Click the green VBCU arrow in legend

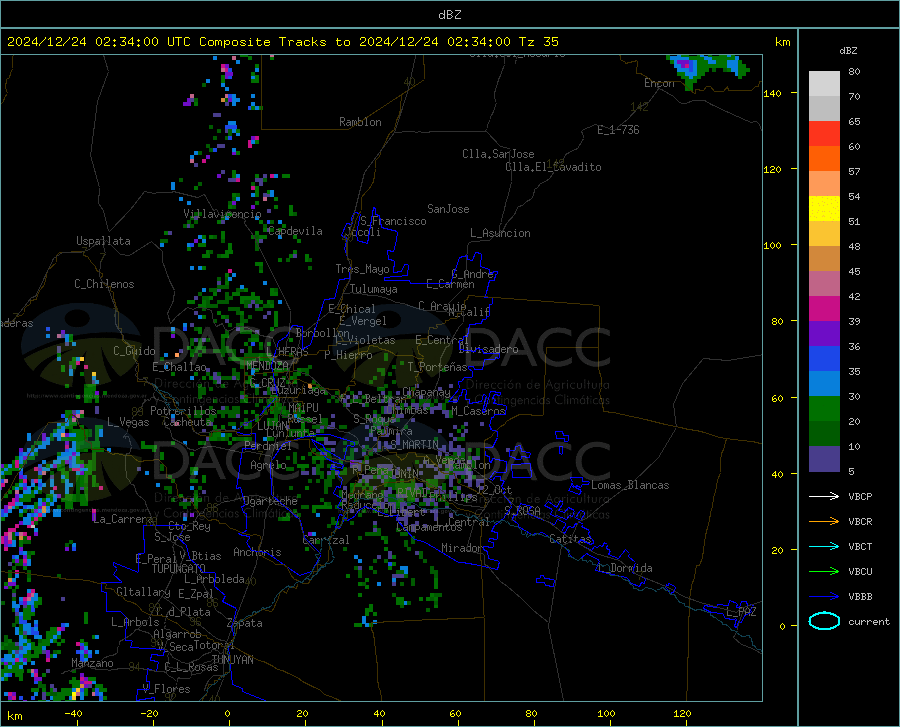[x=824, y=571]
